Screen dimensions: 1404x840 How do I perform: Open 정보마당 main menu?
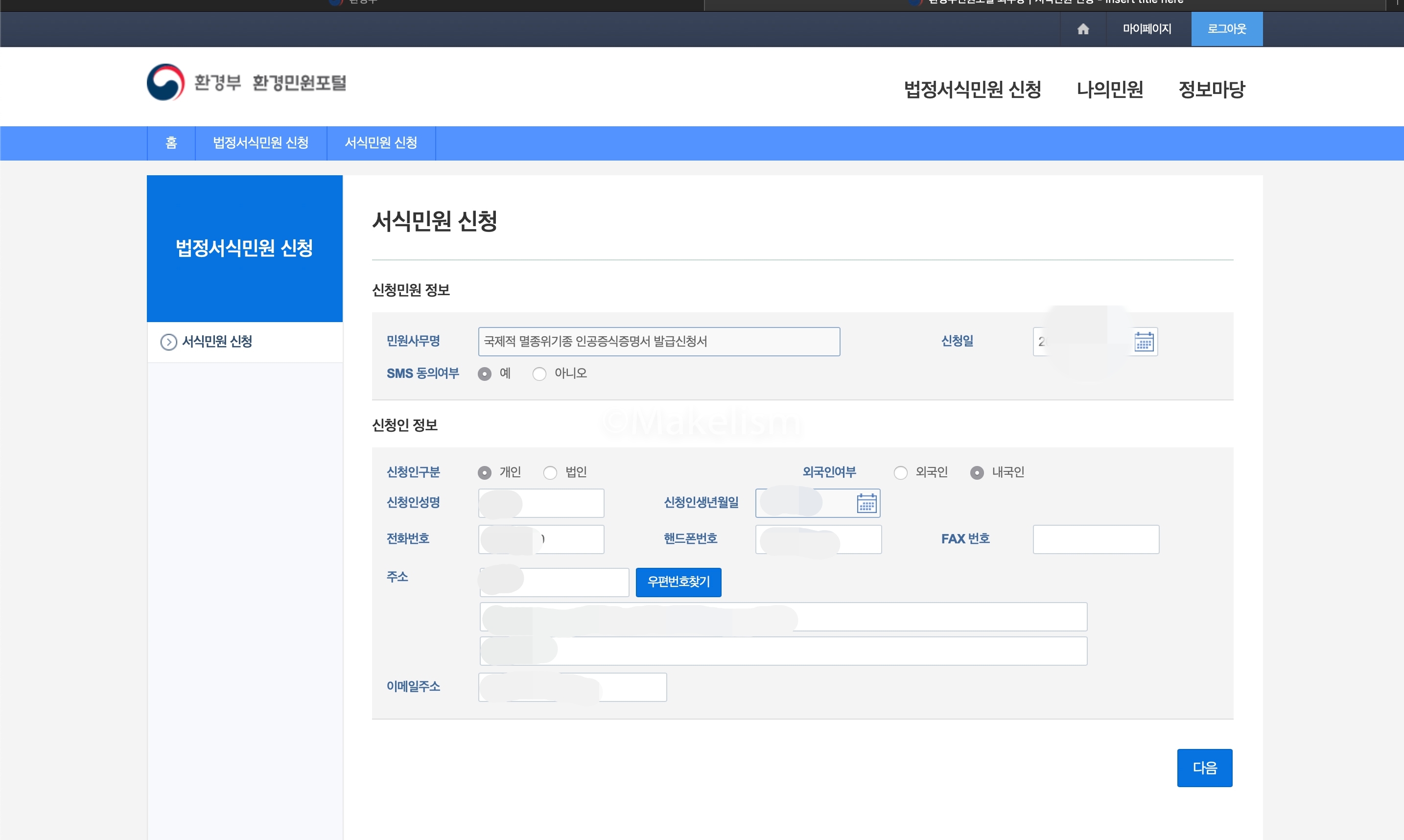pos(1211,90)
